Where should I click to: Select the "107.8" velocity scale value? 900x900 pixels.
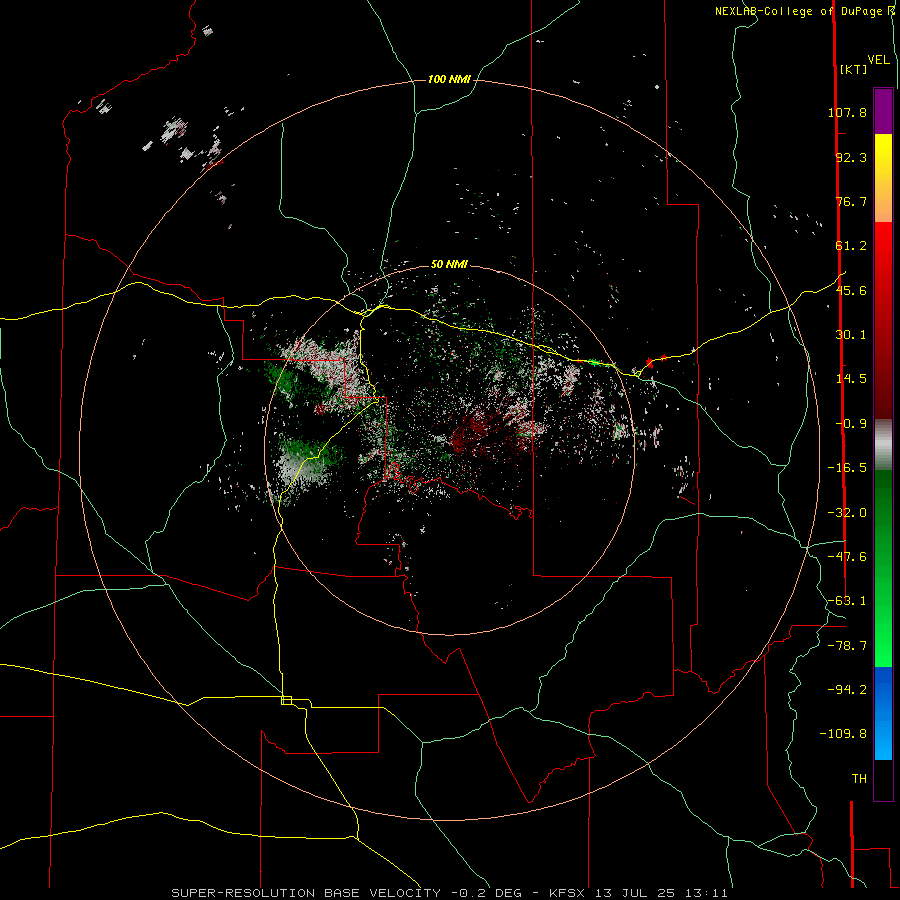(x=847, y=112)
